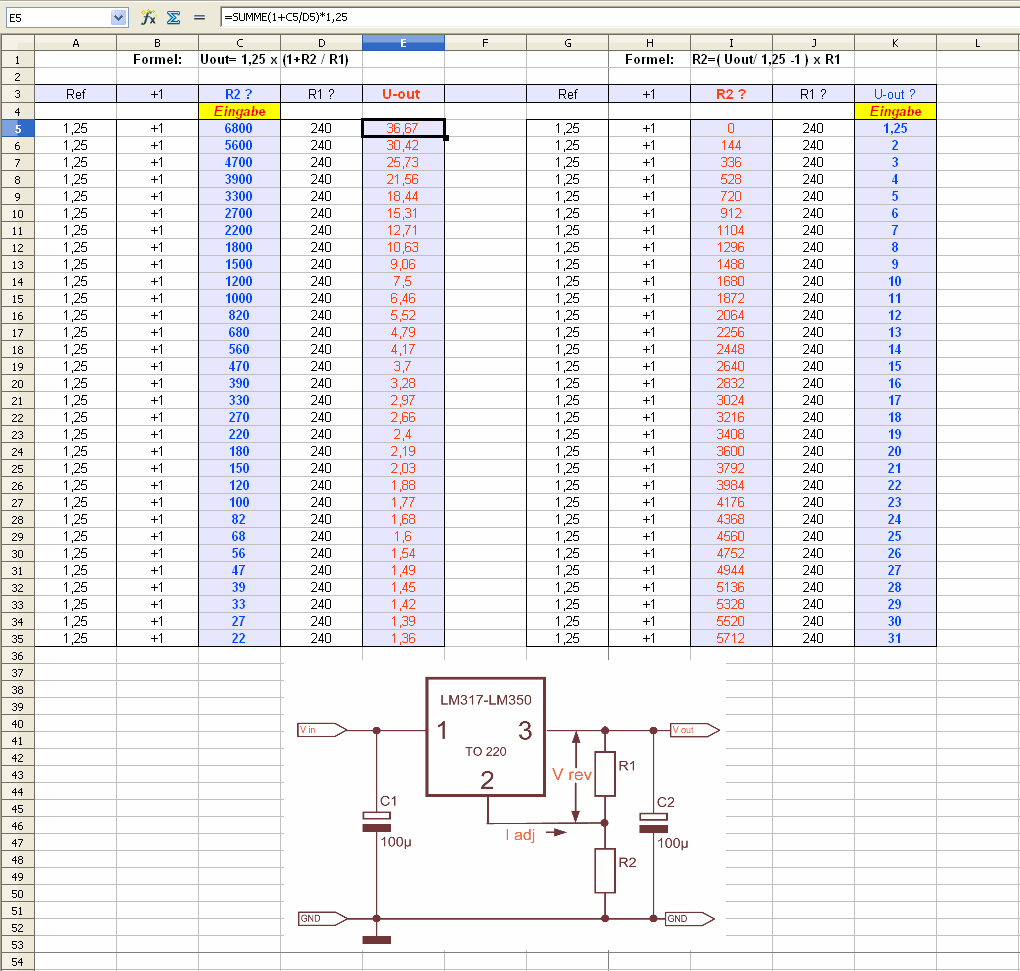Open the Function Wizard icon
1020x971 pixels.
(x=148, y=18)
